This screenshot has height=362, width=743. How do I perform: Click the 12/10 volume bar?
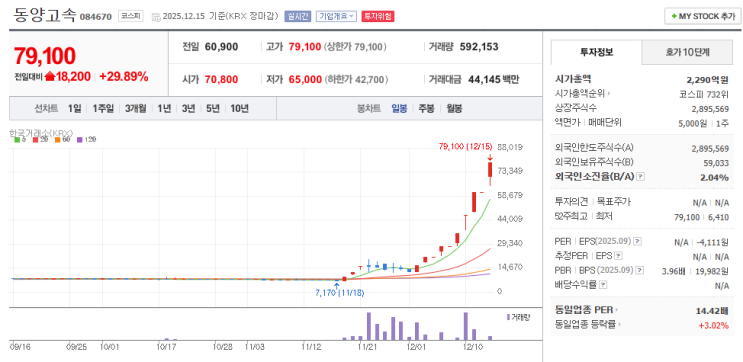pyautogui.click(x=465, y=326)
